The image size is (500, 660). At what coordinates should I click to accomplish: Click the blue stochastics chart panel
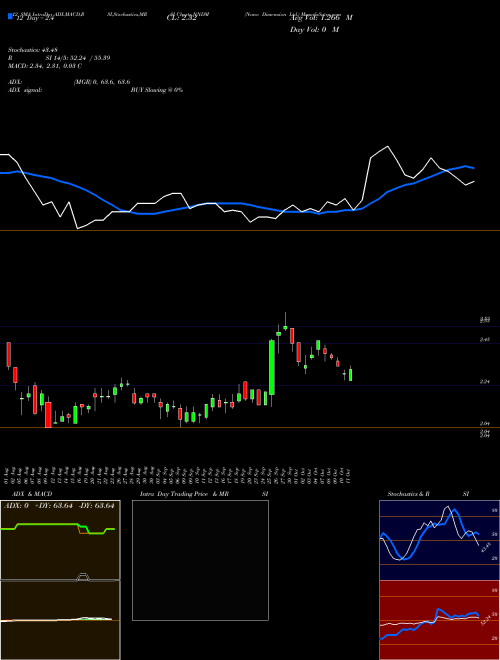point(439,540)
